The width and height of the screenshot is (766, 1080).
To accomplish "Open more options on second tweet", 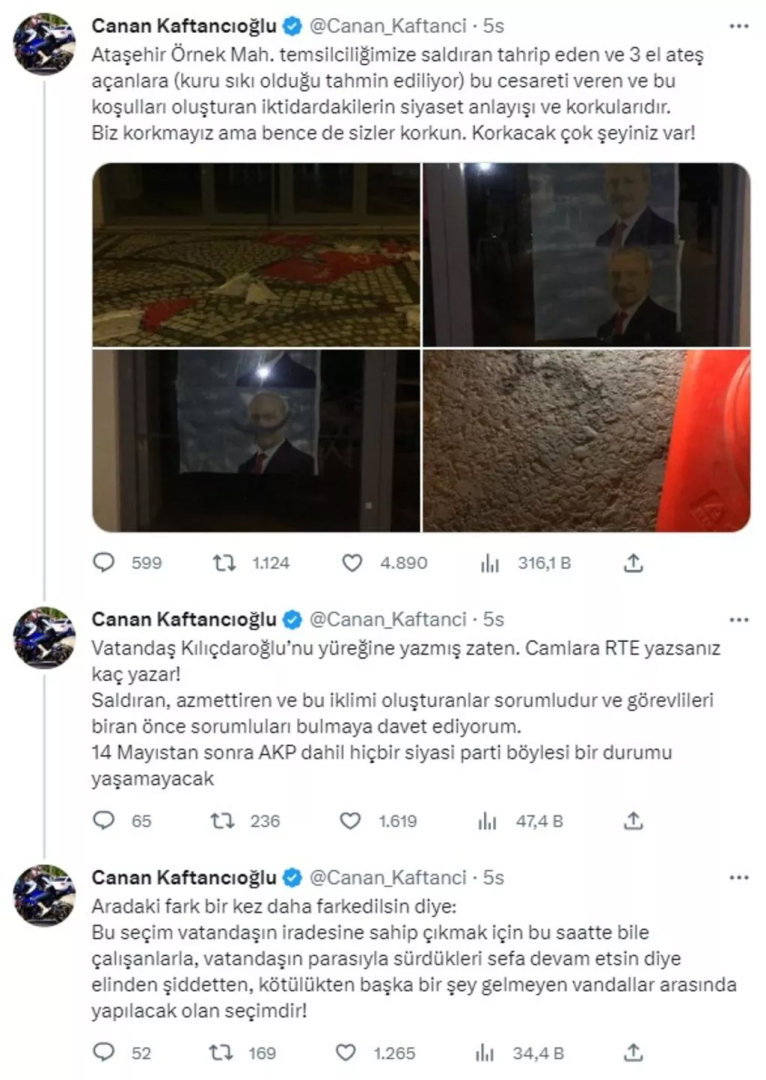I will pos(738,618).
